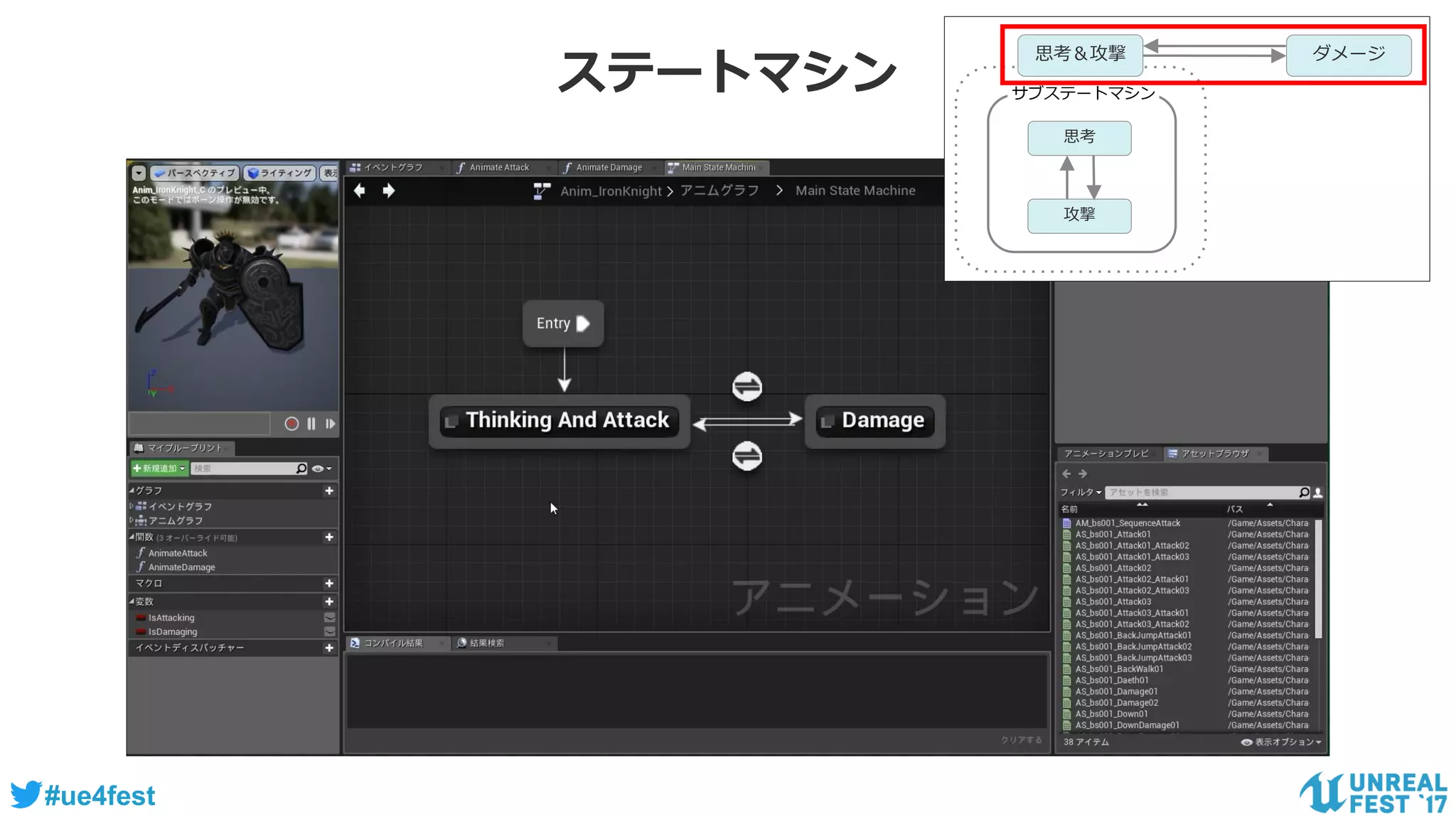This screenshot has width=1456, height=819.
Task: Click the magnifier icon in asset search
Action: [x=1304, y=492]
